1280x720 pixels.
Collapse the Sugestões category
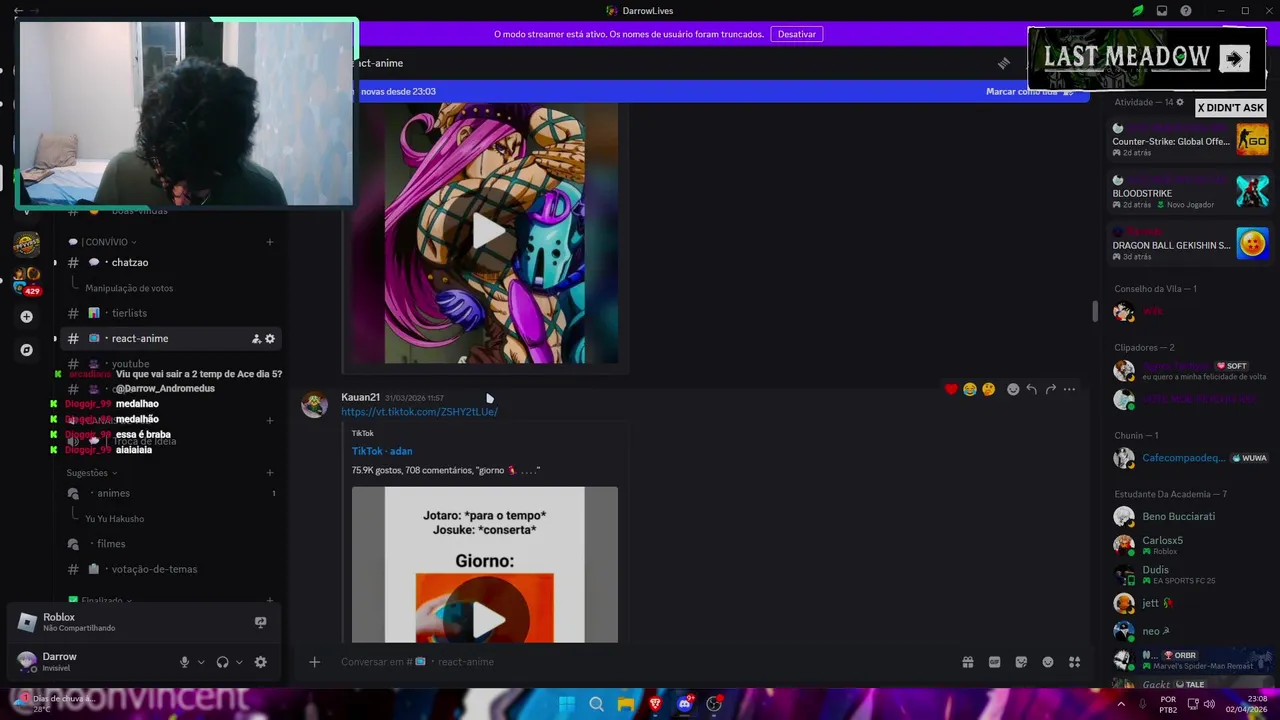click(x=92, y=473)
